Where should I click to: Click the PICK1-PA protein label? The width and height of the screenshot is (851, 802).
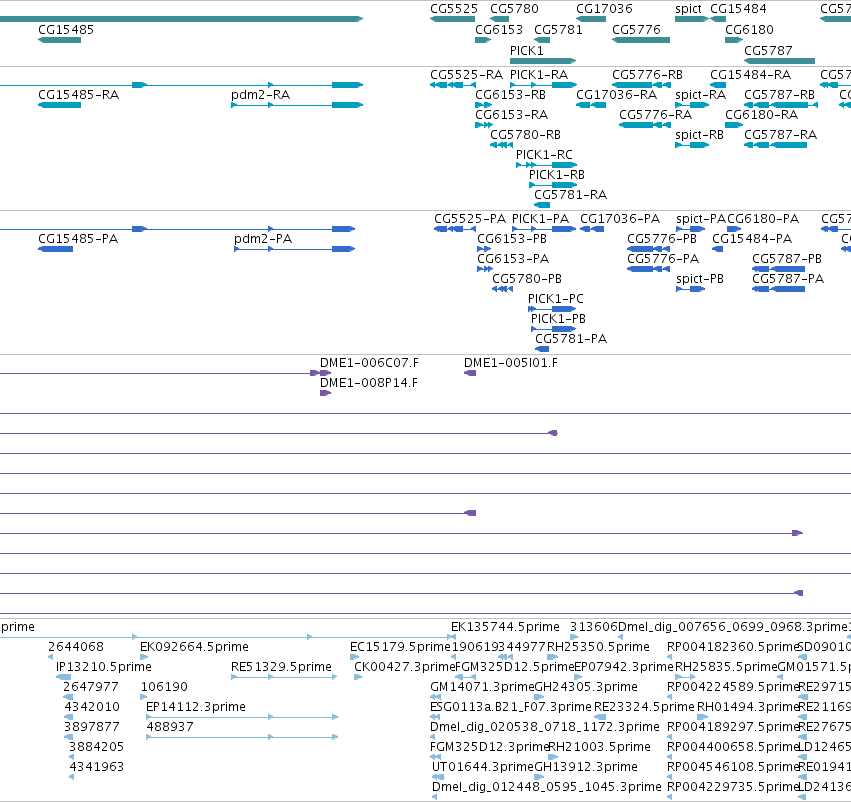(x=541, y=219)
